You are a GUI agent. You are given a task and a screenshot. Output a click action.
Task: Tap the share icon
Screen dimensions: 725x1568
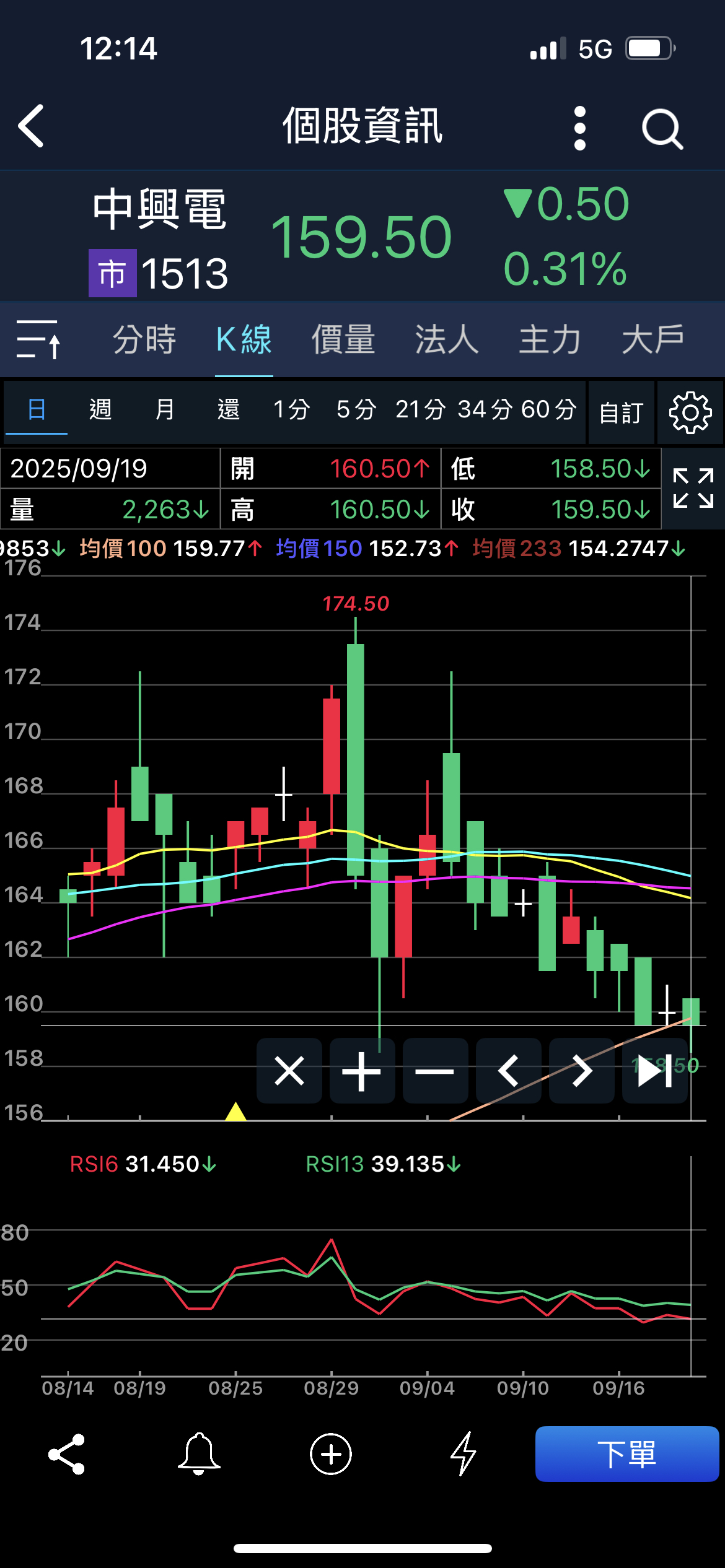point(66,1453)
